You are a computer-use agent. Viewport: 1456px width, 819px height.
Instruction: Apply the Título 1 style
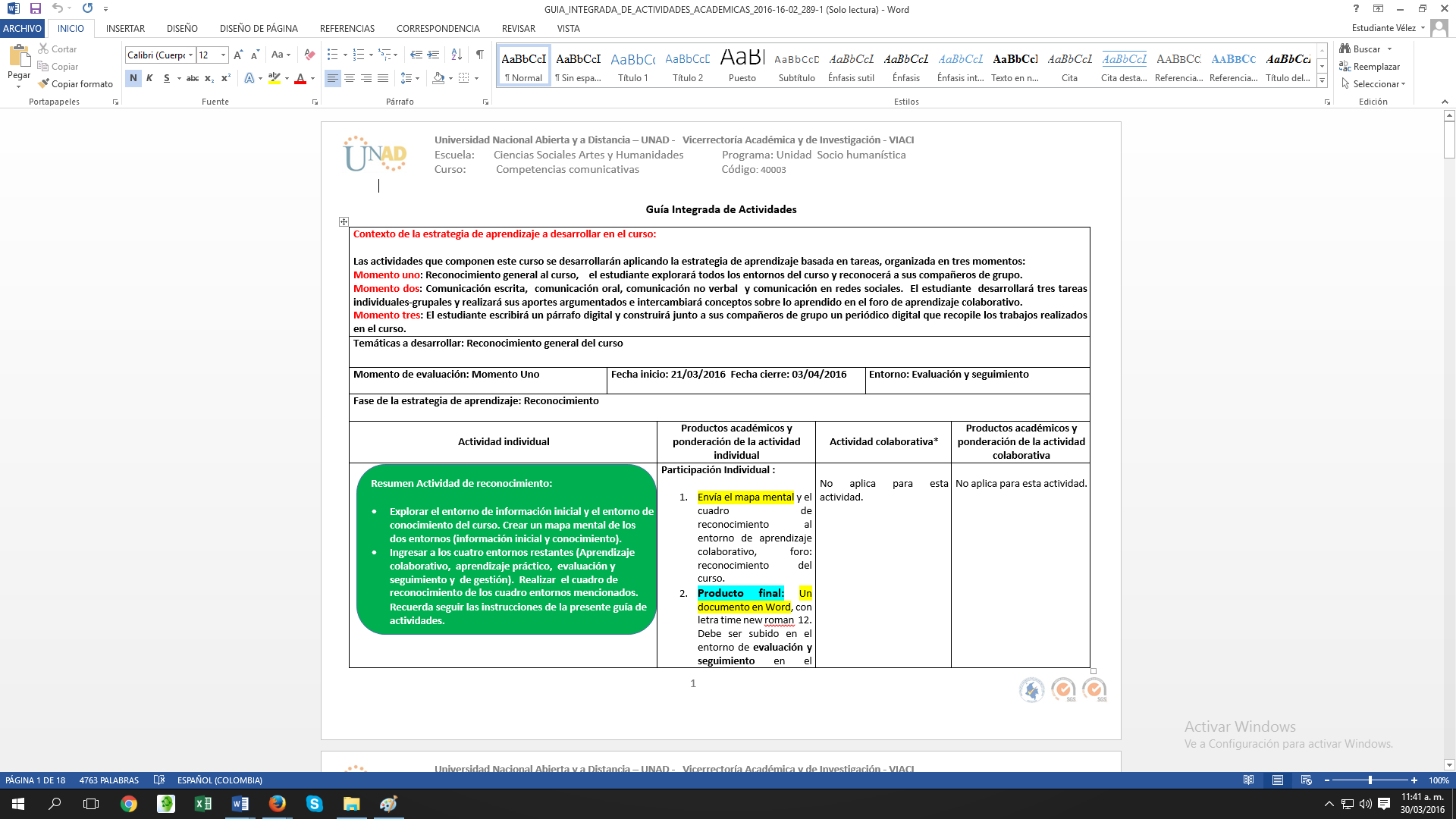pos(632,66)
